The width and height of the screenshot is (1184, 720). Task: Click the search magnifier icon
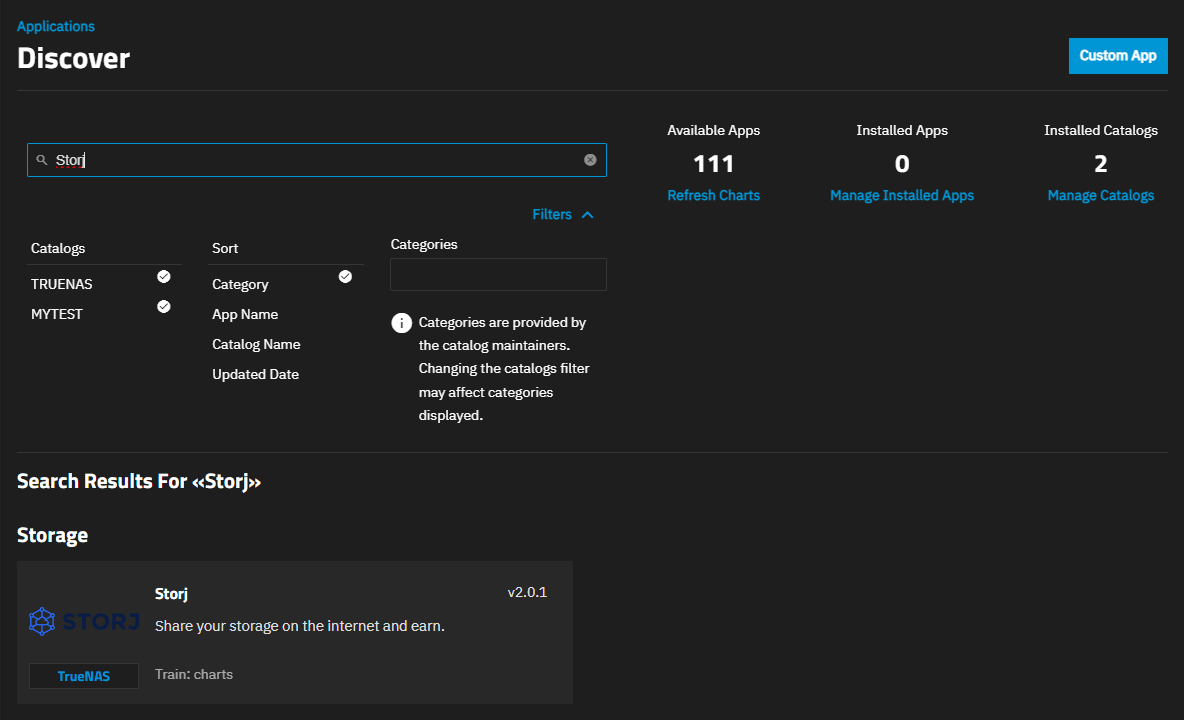point(42,160)
